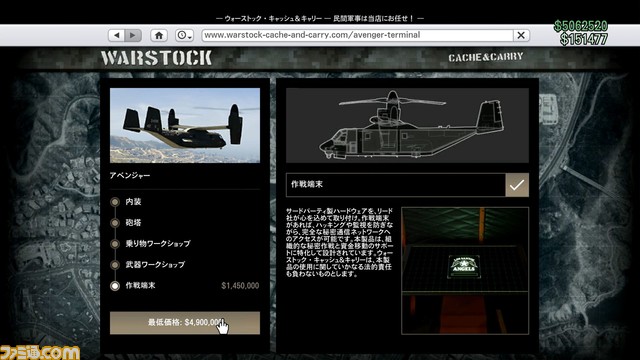Click the 作戦端末 option bar
Image resolution: width=640 pixels, height=360 pixels.
pos(407,185)
